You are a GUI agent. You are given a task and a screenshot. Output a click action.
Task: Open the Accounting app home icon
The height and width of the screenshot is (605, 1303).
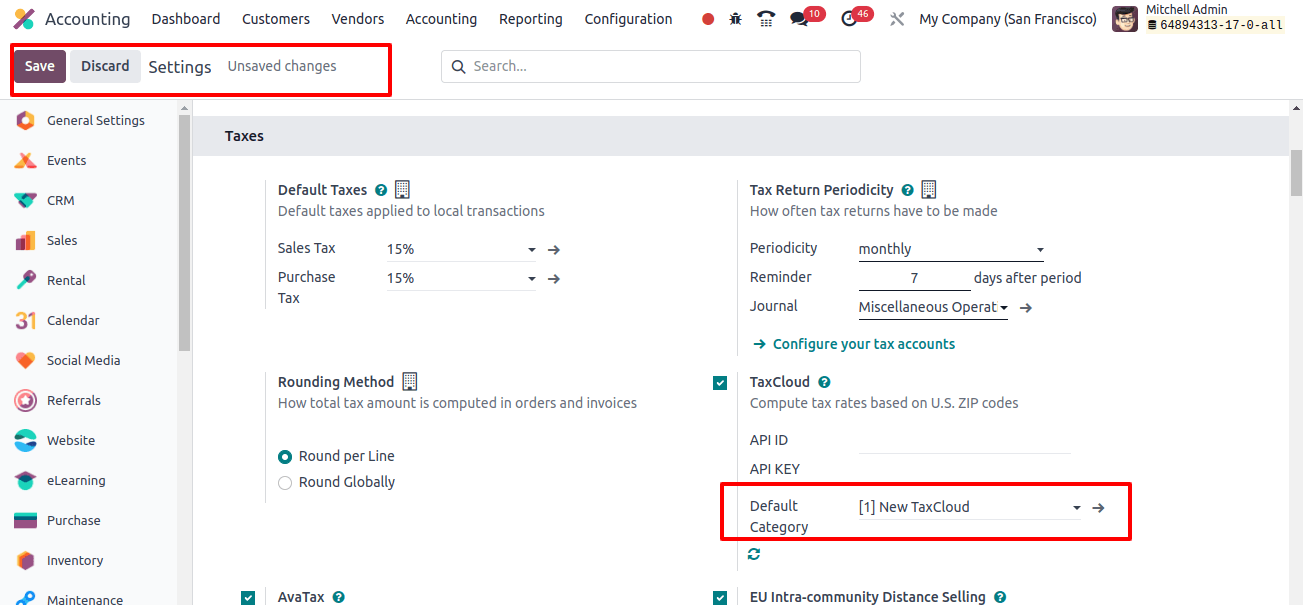23,19
